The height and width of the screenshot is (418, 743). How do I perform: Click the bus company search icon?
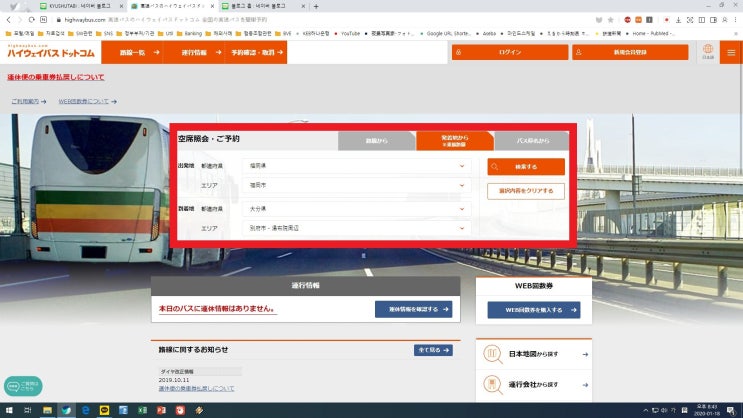click(493, 384)
